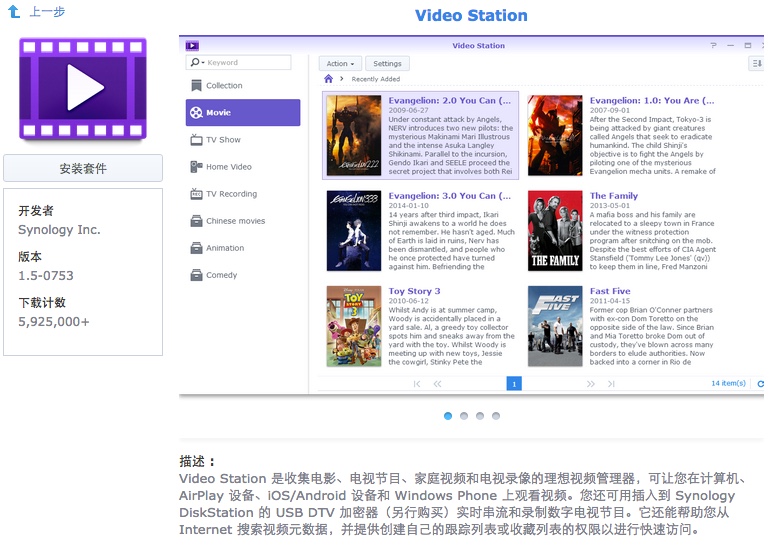The height and width of the screenshot is (549, 770).
Task: Expand the Action dropdown menu
Action: click(x=340, y=63)
